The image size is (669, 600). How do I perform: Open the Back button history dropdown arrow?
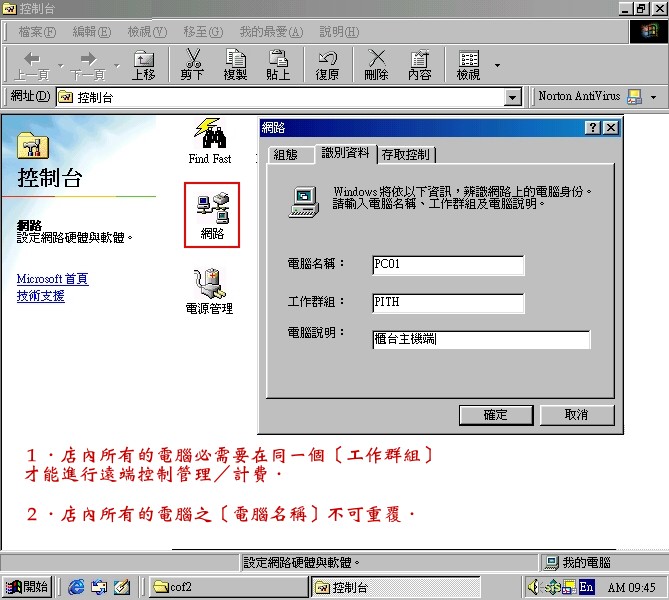[x=61, y=66]
